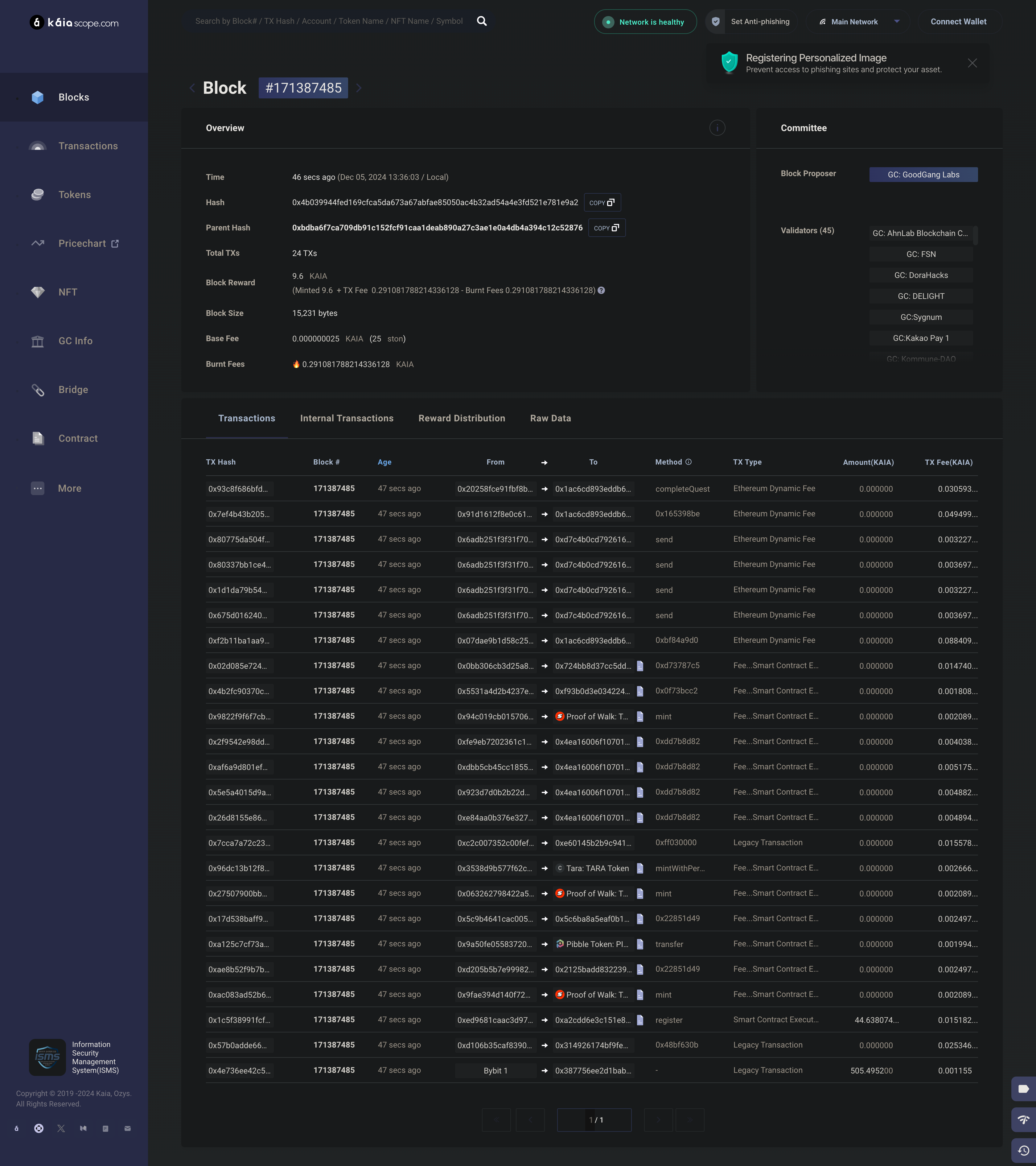Close the Registering Personalized Image notice
1036x1166 pixels.
(972, 63)
